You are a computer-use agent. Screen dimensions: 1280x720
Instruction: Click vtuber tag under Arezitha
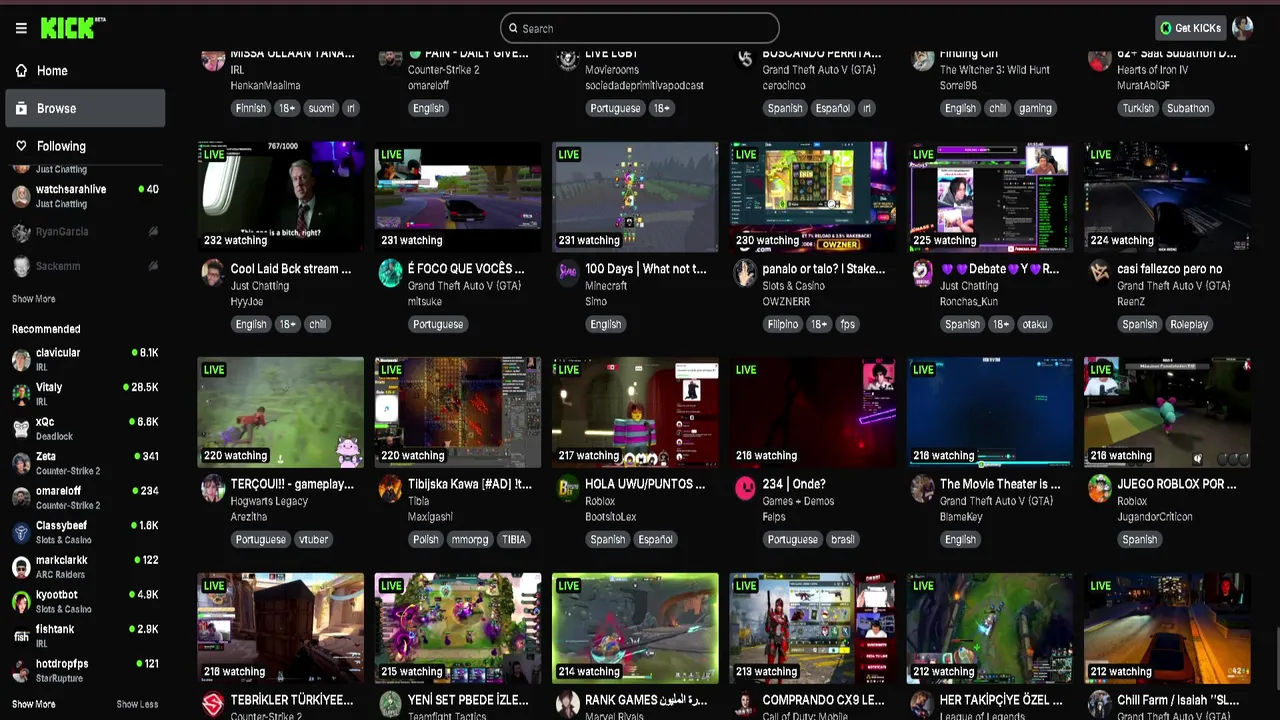pyautogui.click(x=313, y=539)
